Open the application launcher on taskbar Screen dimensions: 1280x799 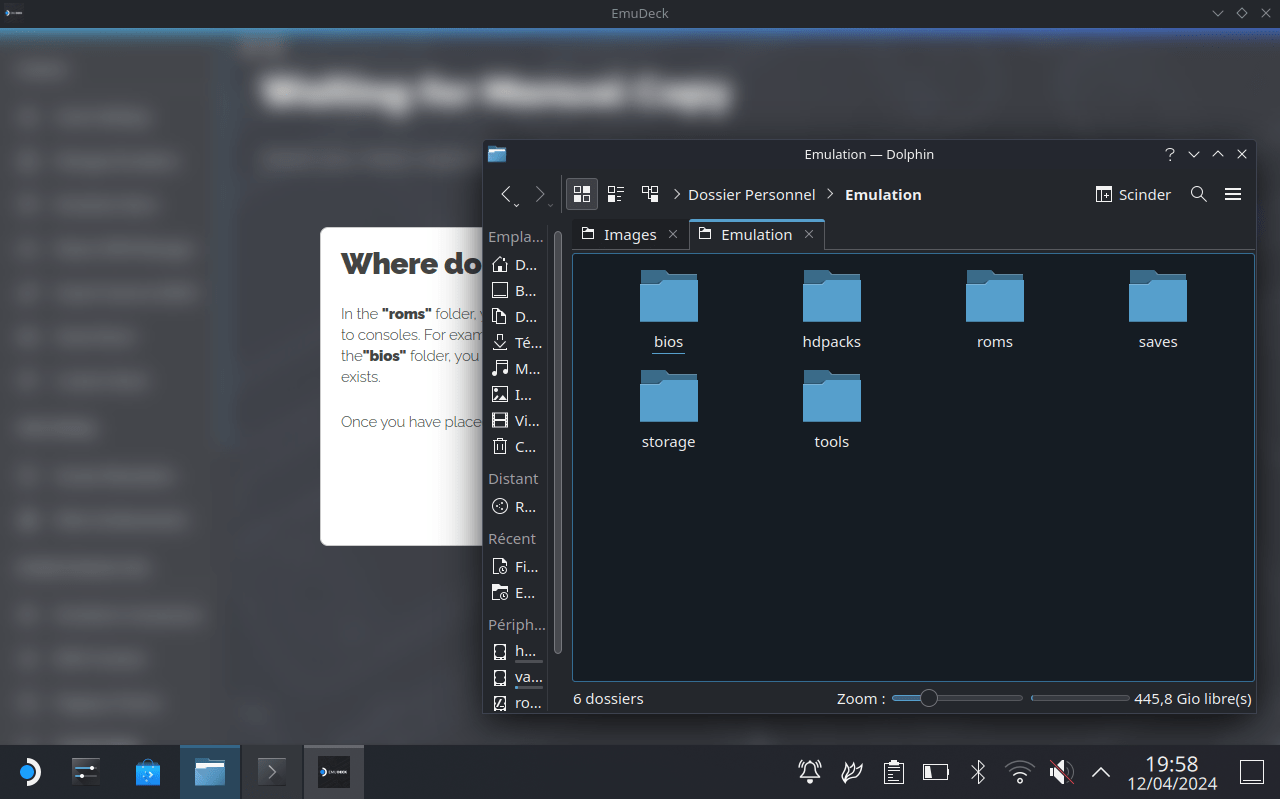coord(29,772)
